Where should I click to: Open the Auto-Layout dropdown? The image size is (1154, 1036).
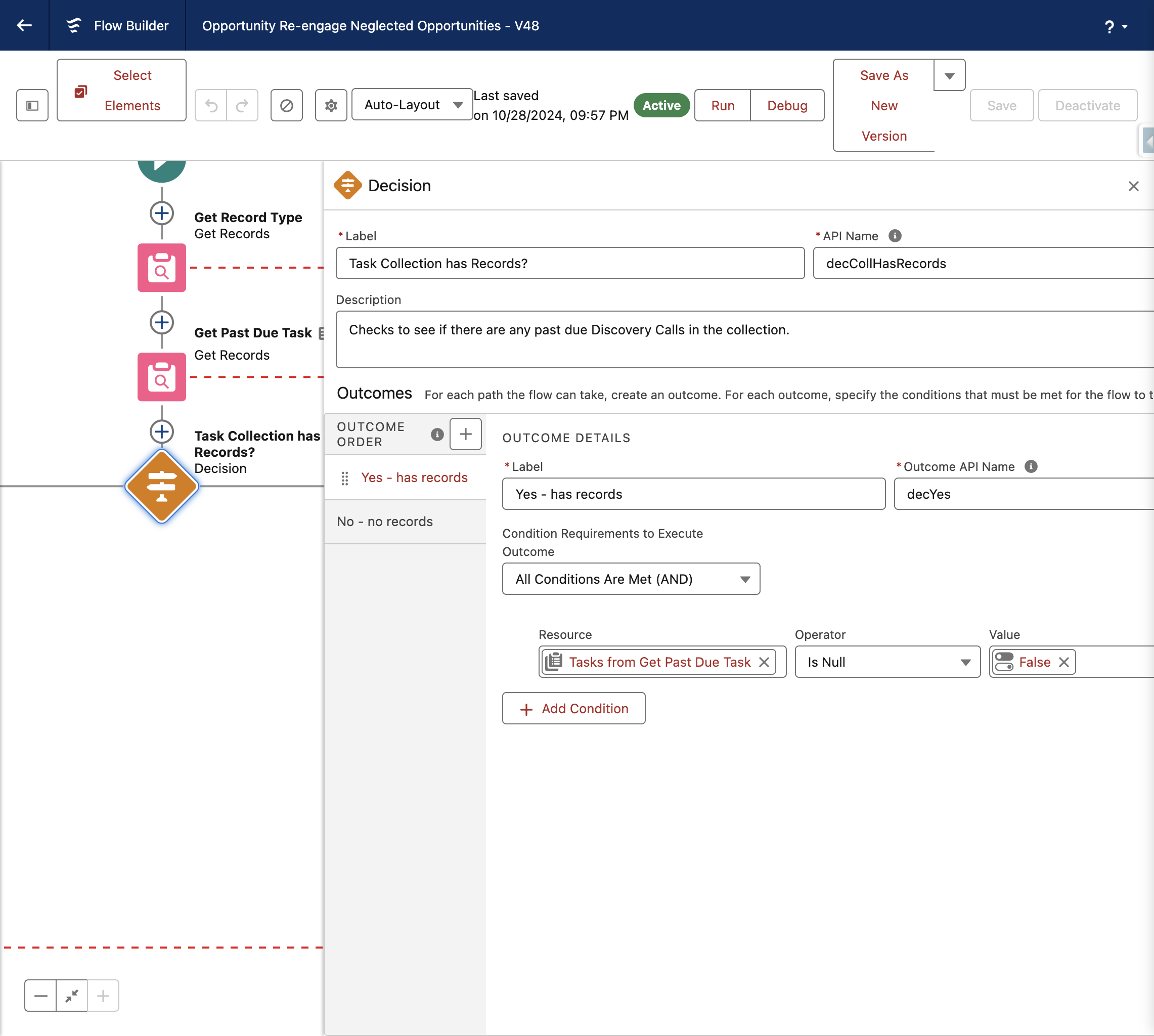coord(412,104)
